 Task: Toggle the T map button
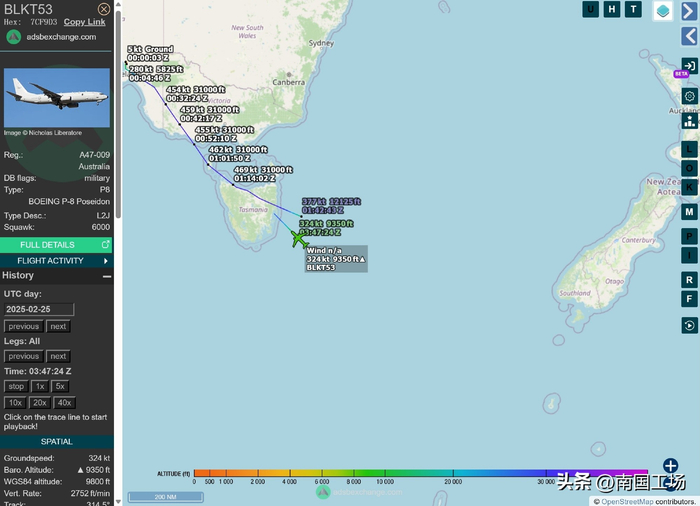pyautogui.click(x=633, y=9)
